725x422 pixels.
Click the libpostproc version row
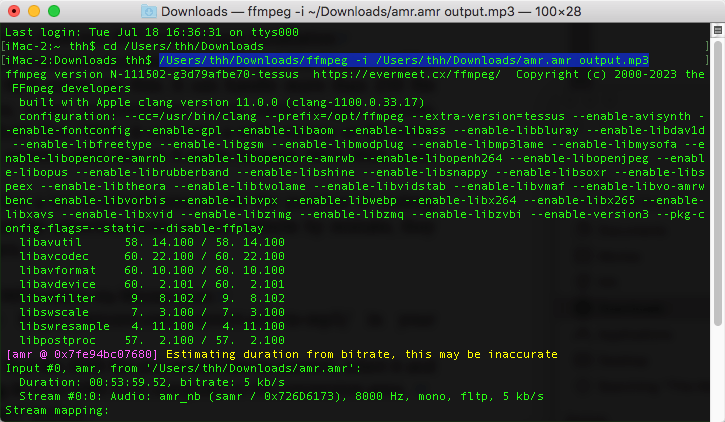pyautogui.click(x=152, y=340)
